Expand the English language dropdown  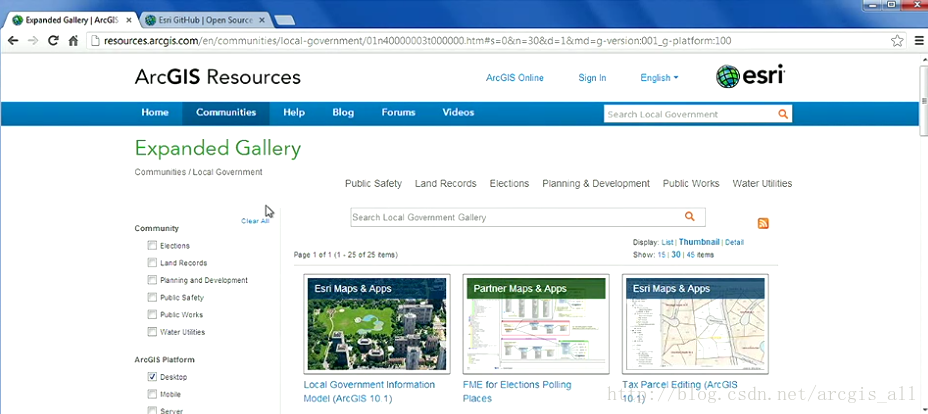pos(659,78)
